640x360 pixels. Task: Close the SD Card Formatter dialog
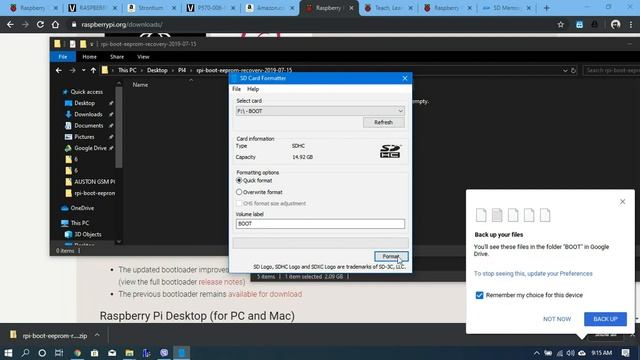404,78
